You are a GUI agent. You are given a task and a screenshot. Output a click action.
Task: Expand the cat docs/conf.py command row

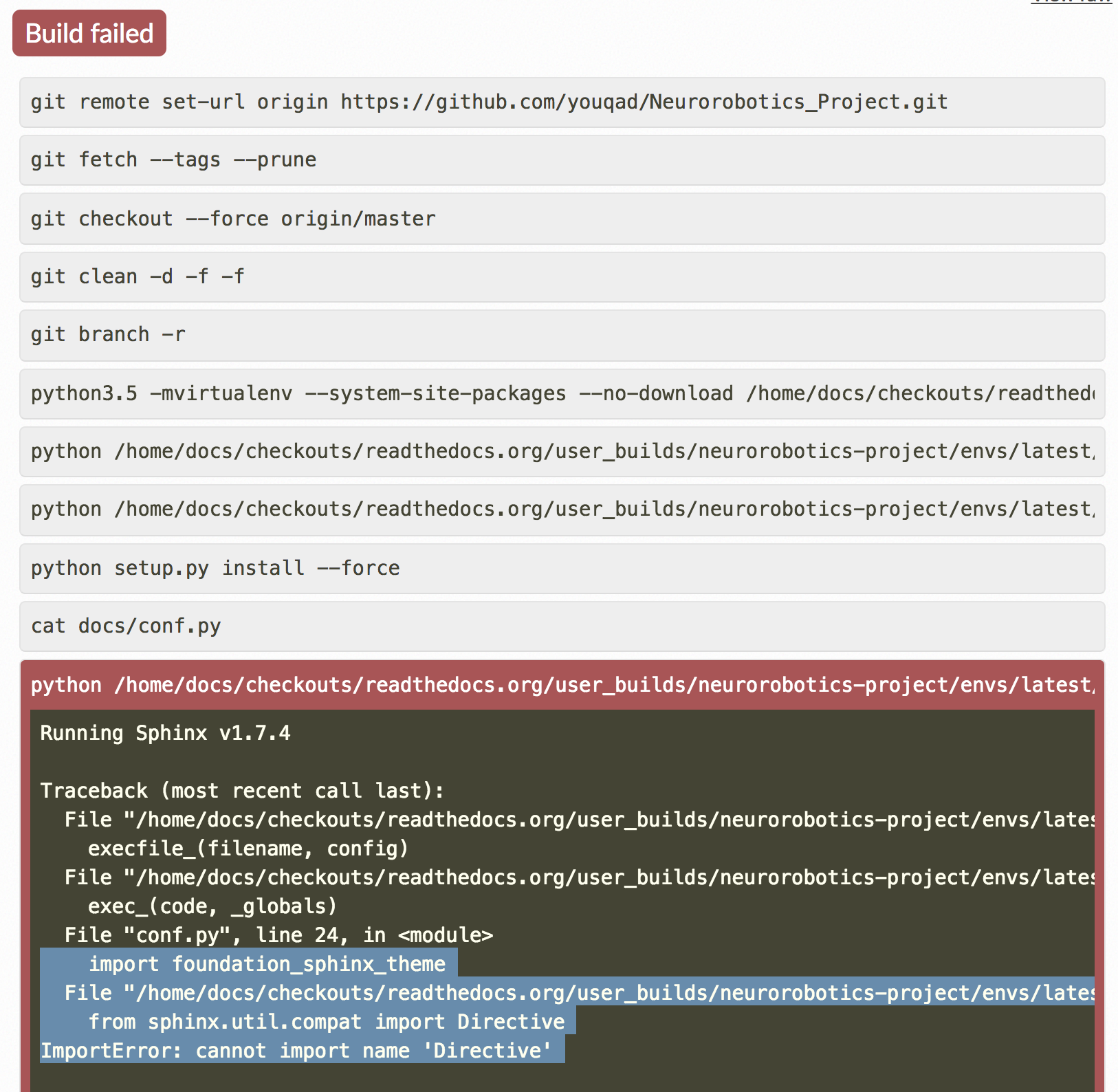(562, 626)
